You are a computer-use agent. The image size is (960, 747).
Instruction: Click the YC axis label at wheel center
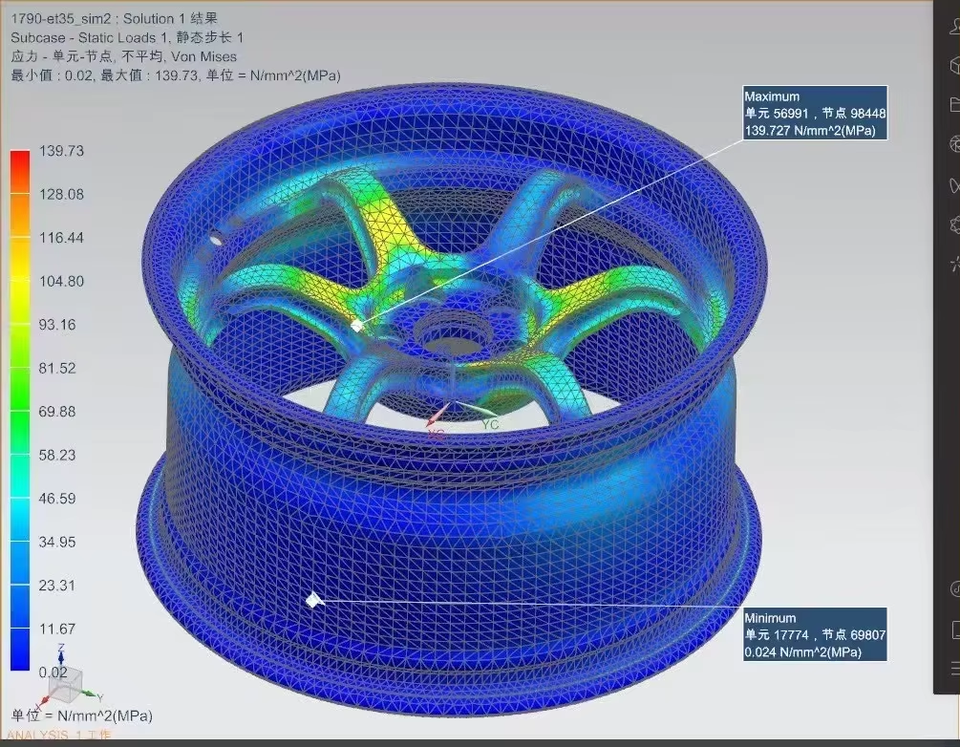click(490, 424)
